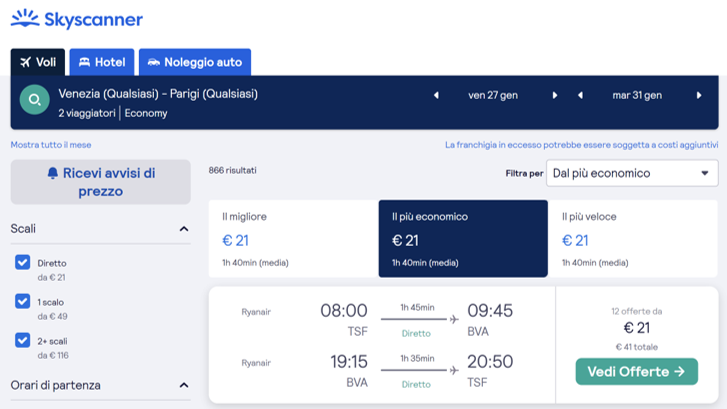Click the Skyscanner logo

pyautogui.click(x=76, y=19)
